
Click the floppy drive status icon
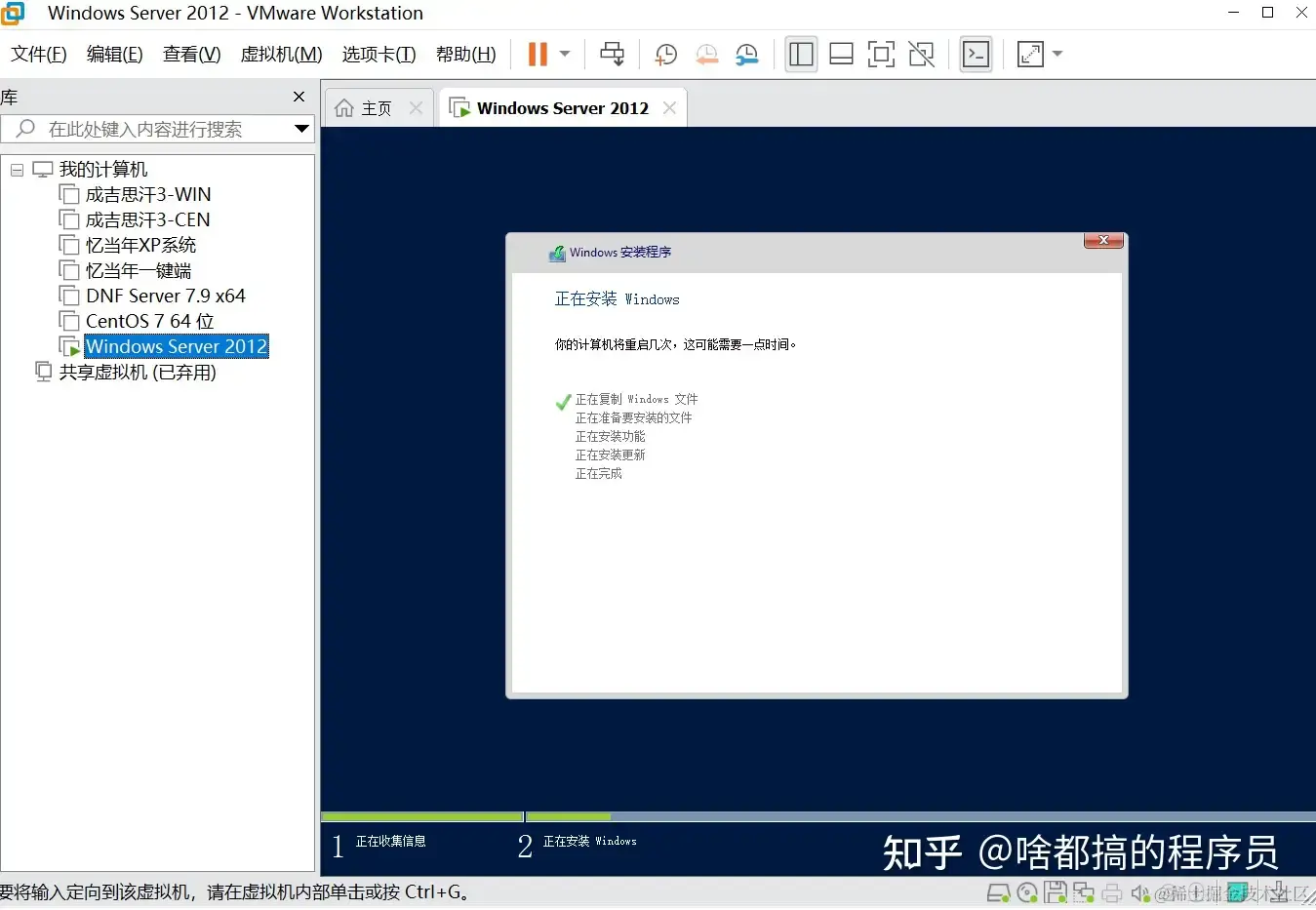pyautogui.click(x=1055, y=893)
